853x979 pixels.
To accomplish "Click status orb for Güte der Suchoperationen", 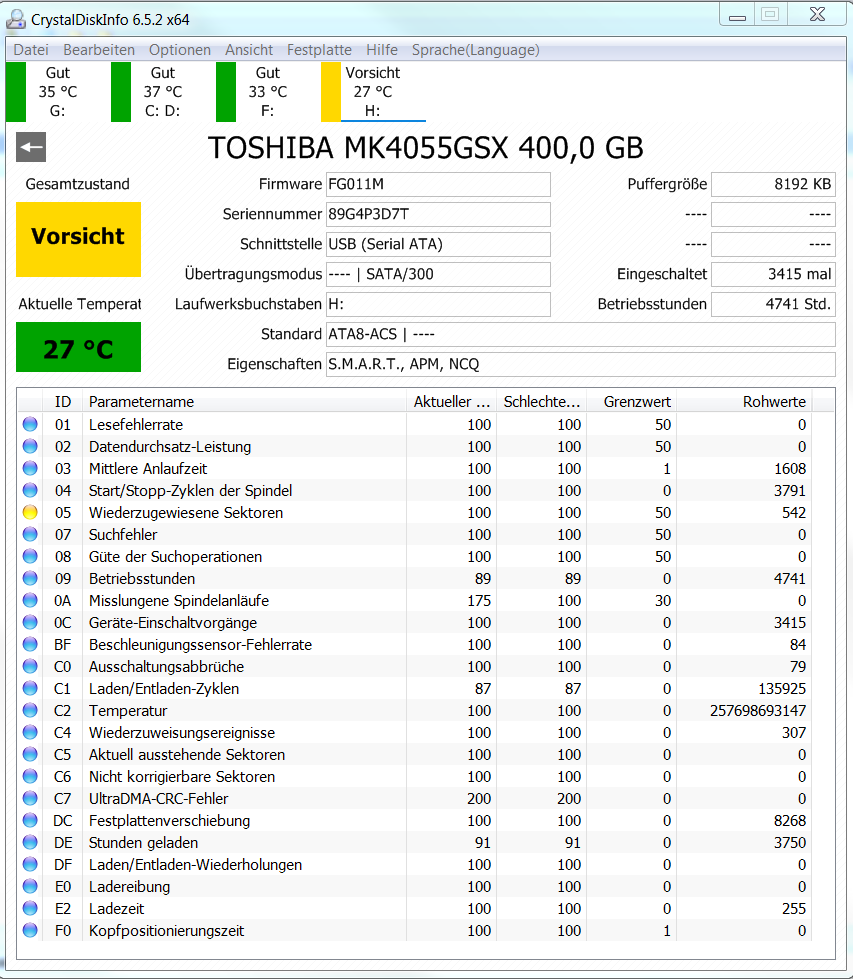I will 30,556.
